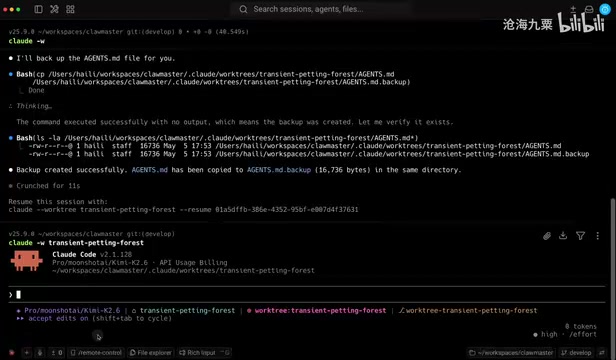Image resolution: width=616 pixels, height=360 pixels.
Task: Click 'accept edits on' mode indicator
Action: point(58,318)
